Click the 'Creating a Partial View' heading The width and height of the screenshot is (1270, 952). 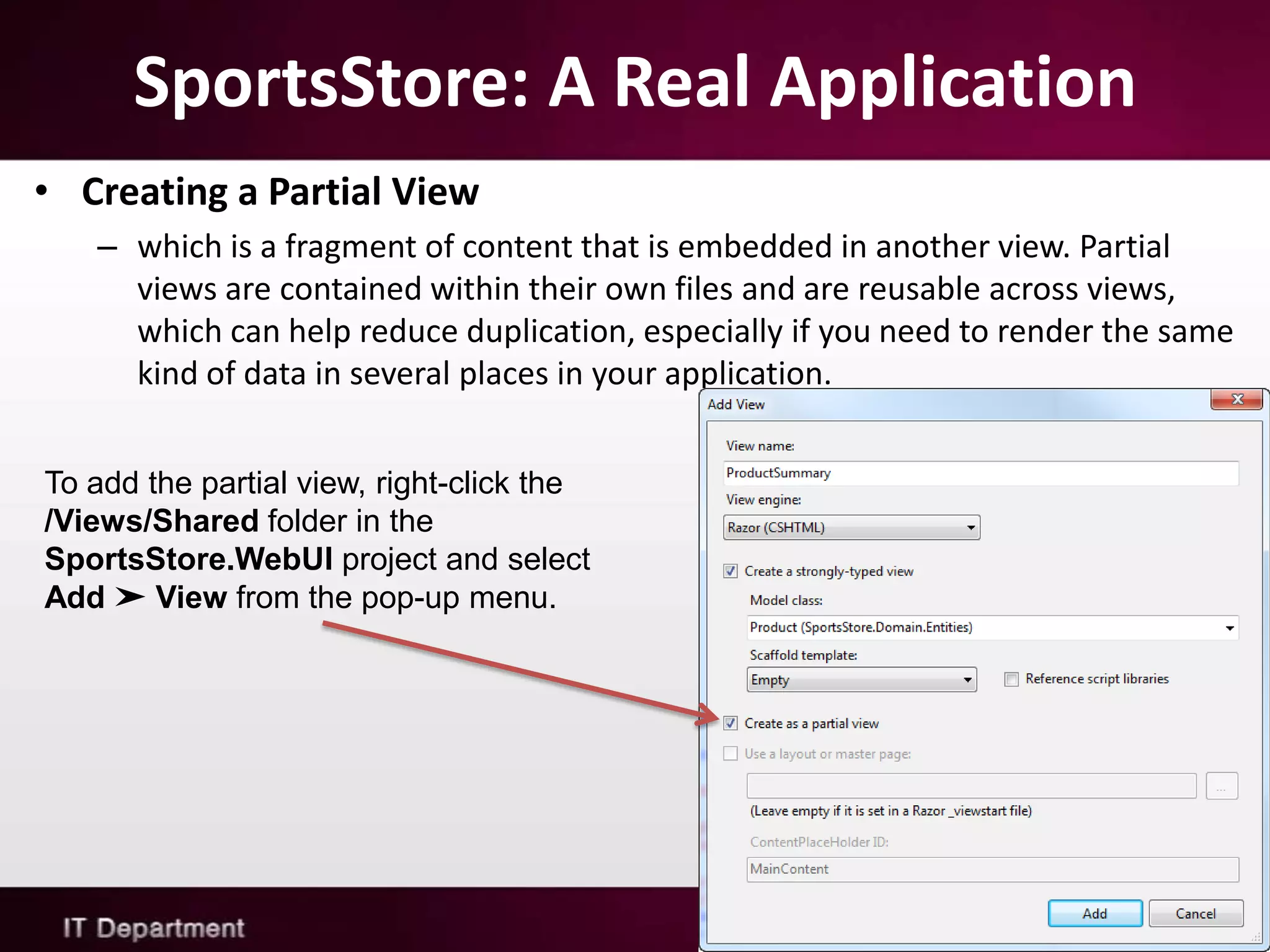tap(280, 192)
